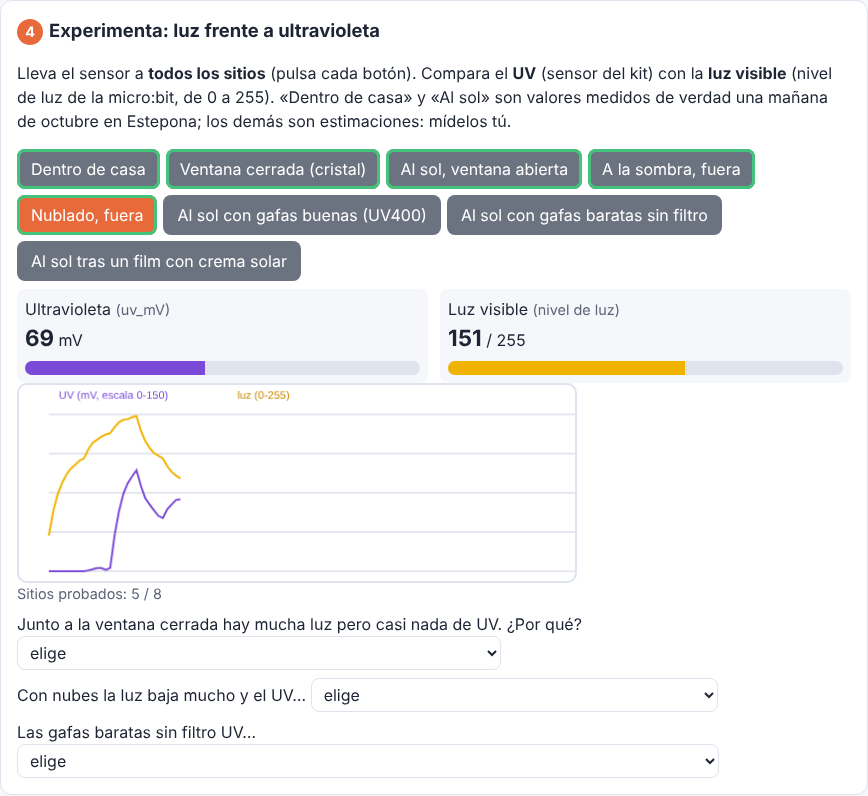Select 'Al sol, ventana abierta' button
The width and height of the screenshot is (868, 796).
click(484, 169)
